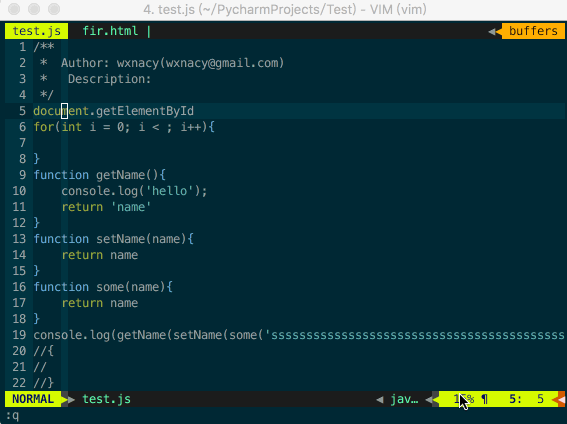Click console.log('hello'); line

click(134, 191)
